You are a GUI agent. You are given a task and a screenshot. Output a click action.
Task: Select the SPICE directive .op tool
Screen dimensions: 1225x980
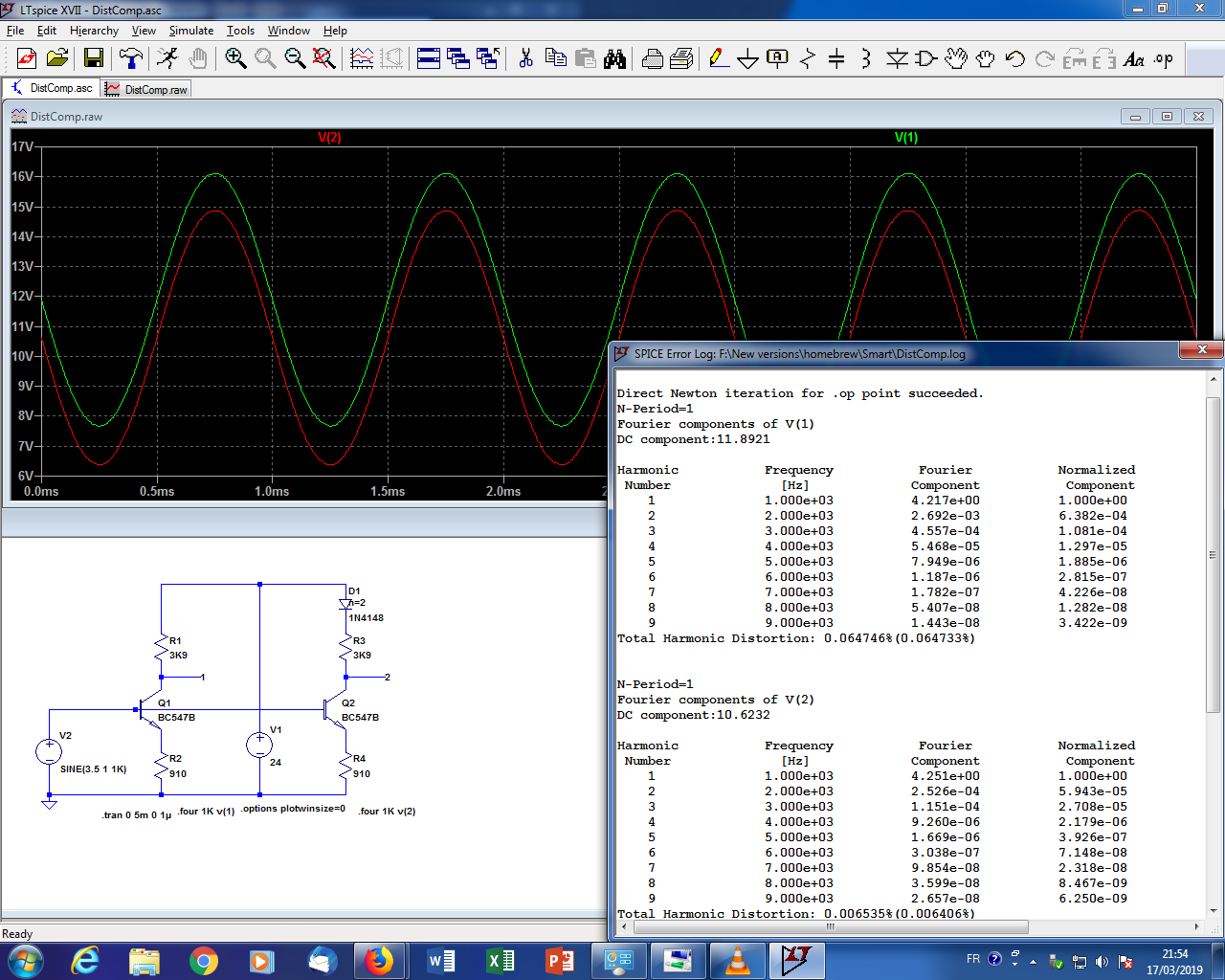pyautogui.click(x=1164, y=59)
